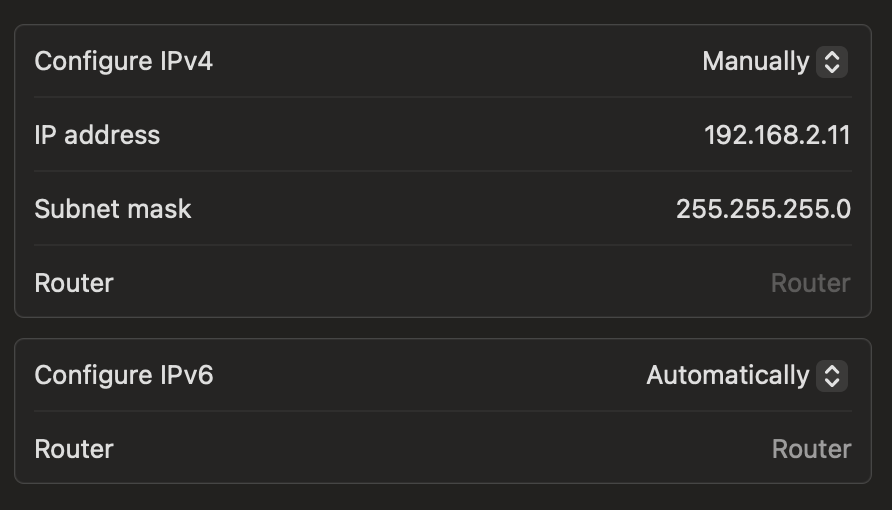
Task: Click the IP address field showing 192.168.2.11
Action: [x=777, y=135]
